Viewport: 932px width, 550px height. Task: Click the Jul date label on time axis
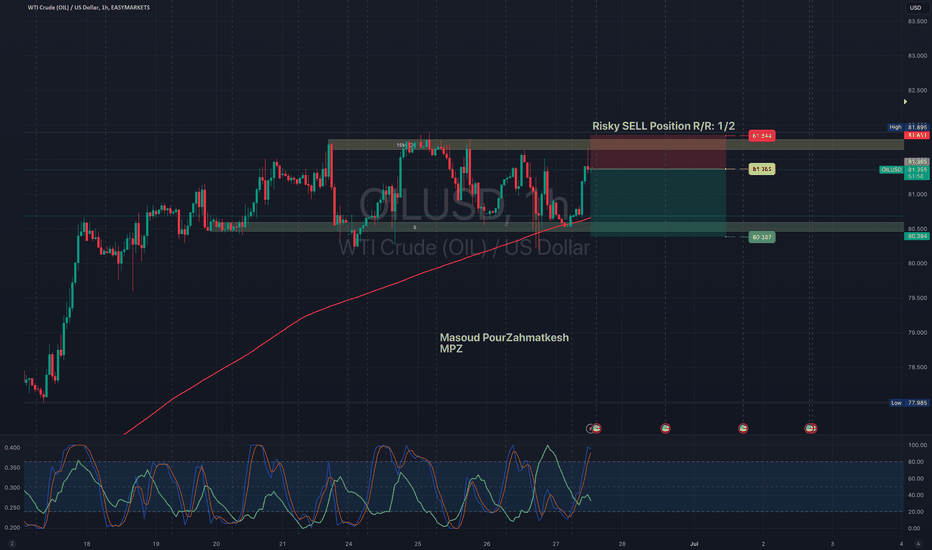coord(694,544)
